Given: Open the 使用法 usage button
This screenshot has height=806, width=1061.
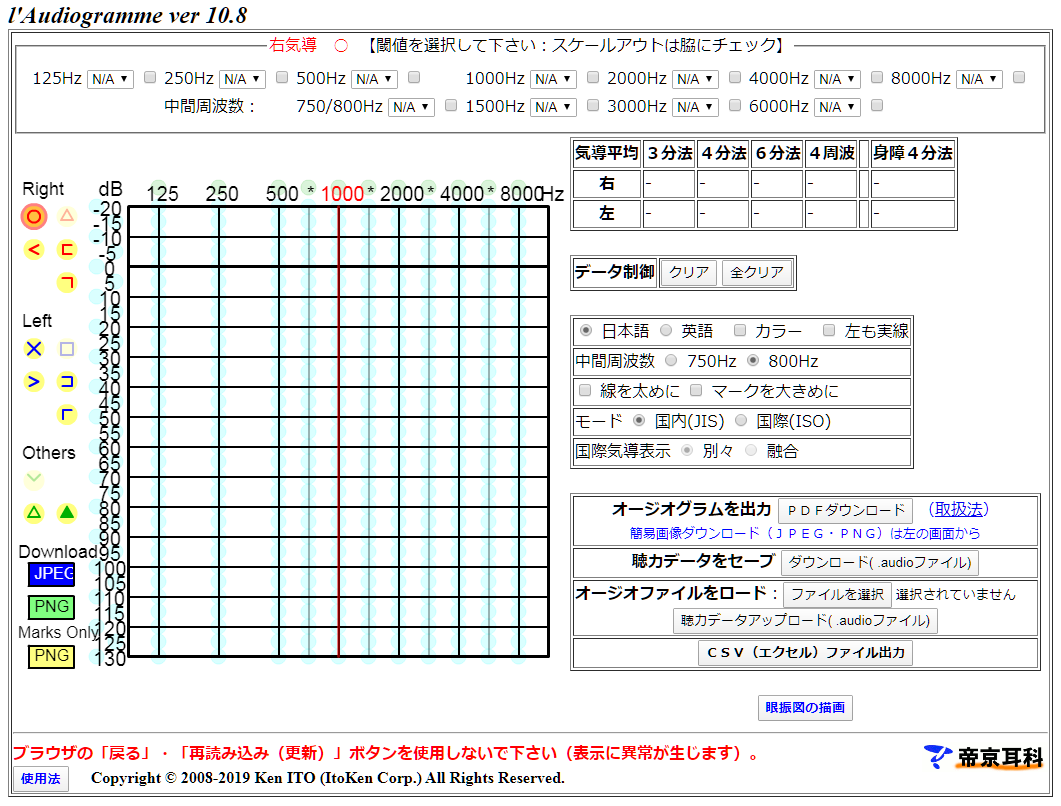Looking at the screenshot, I should coord(41,779).
